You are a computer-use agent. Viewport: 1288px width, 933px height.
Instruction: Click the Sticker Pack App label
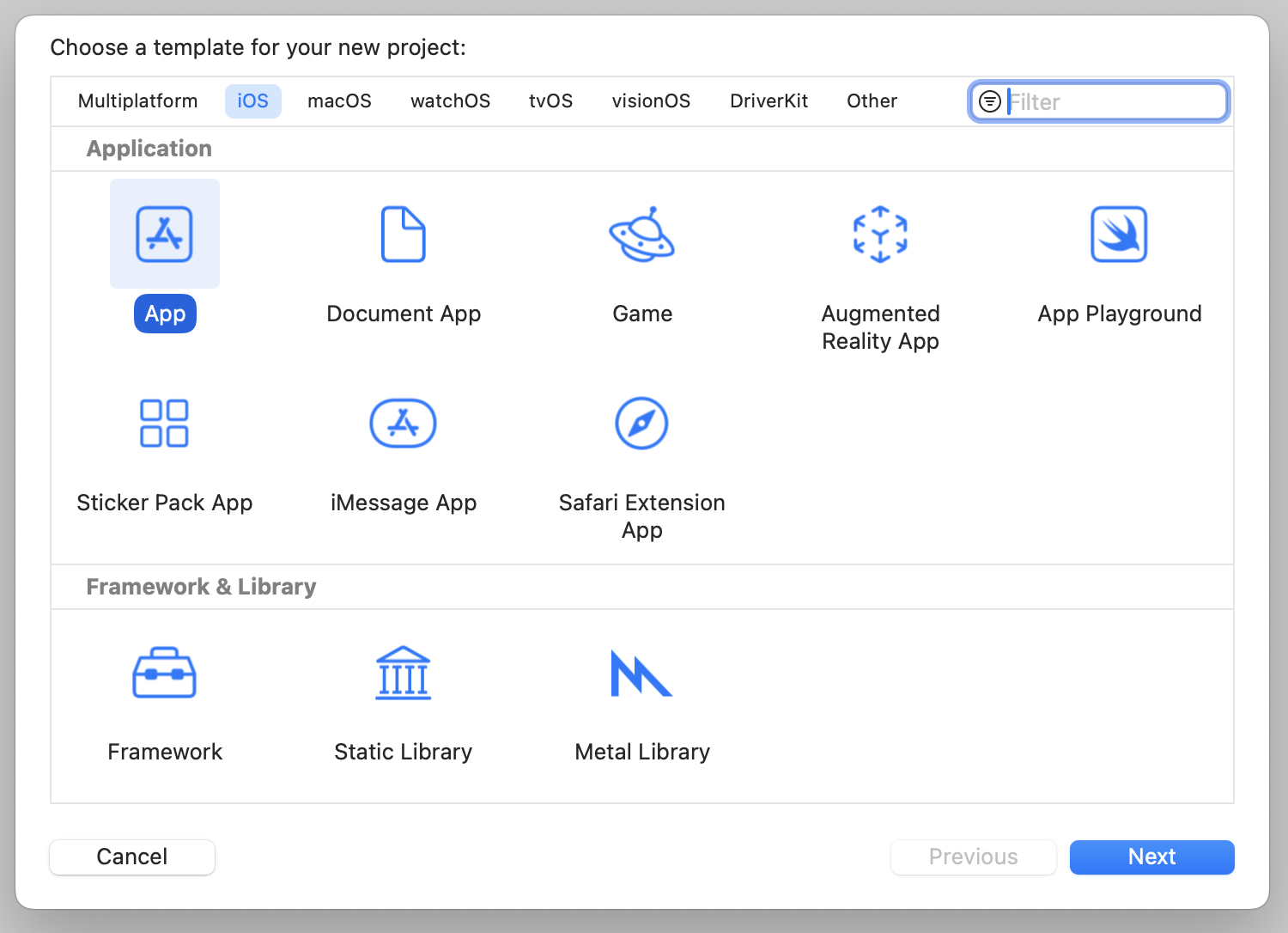point(164,503)
